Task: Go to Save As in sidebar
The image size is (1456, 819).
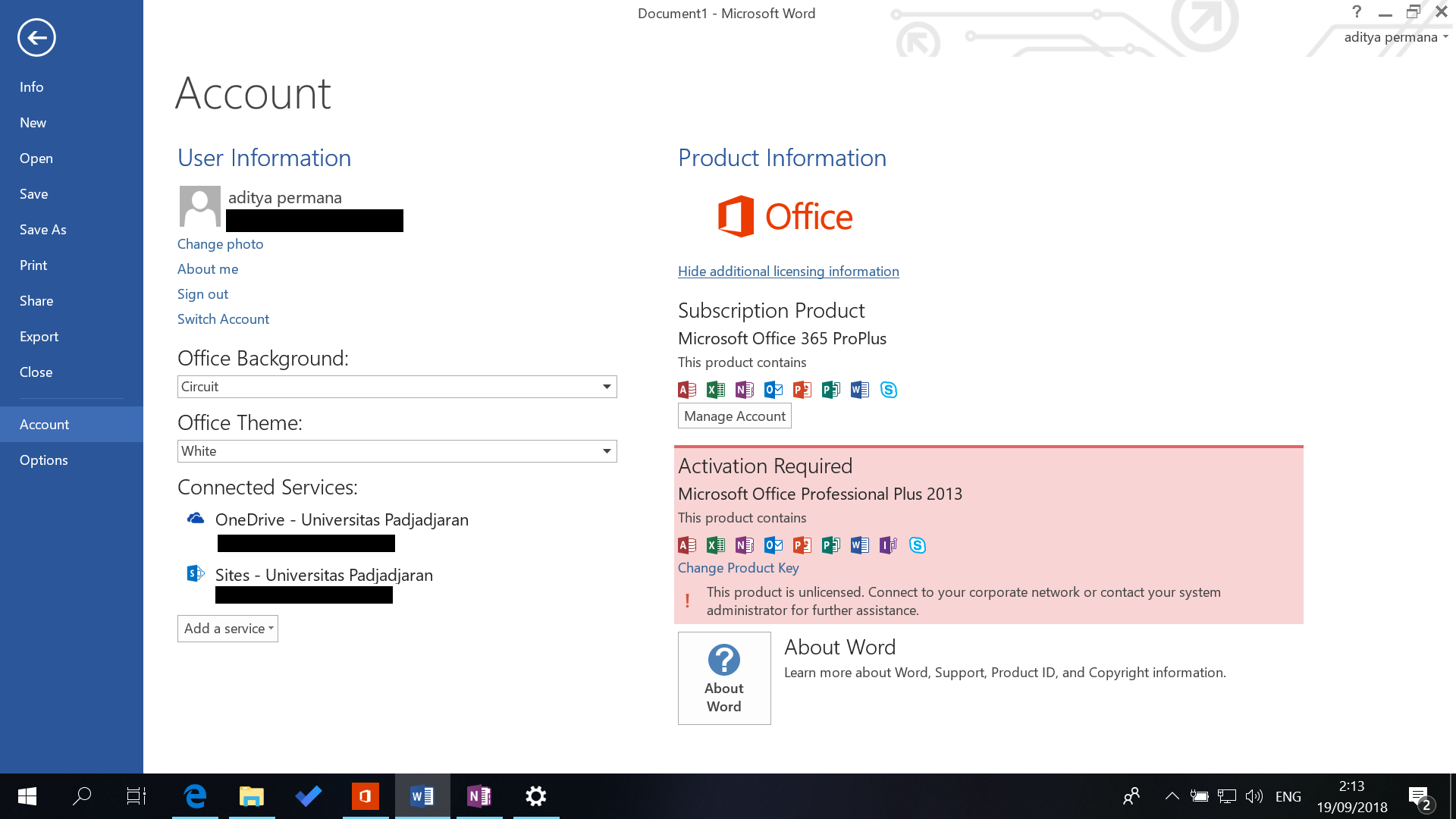Action: 42,229
